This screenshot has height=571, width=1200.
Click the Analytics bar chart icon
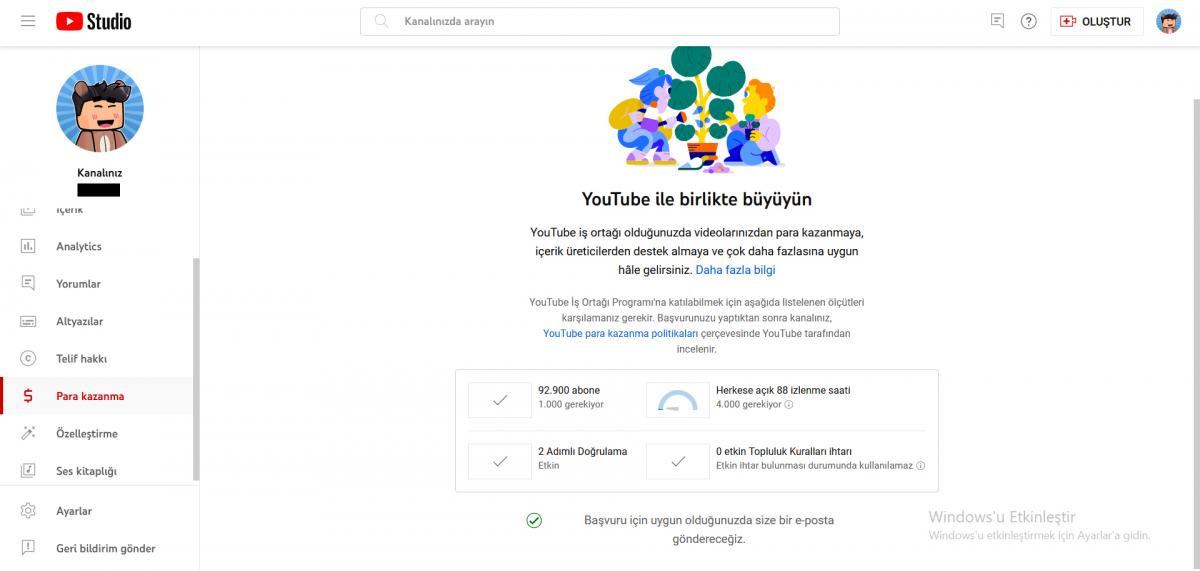(28, 246)
